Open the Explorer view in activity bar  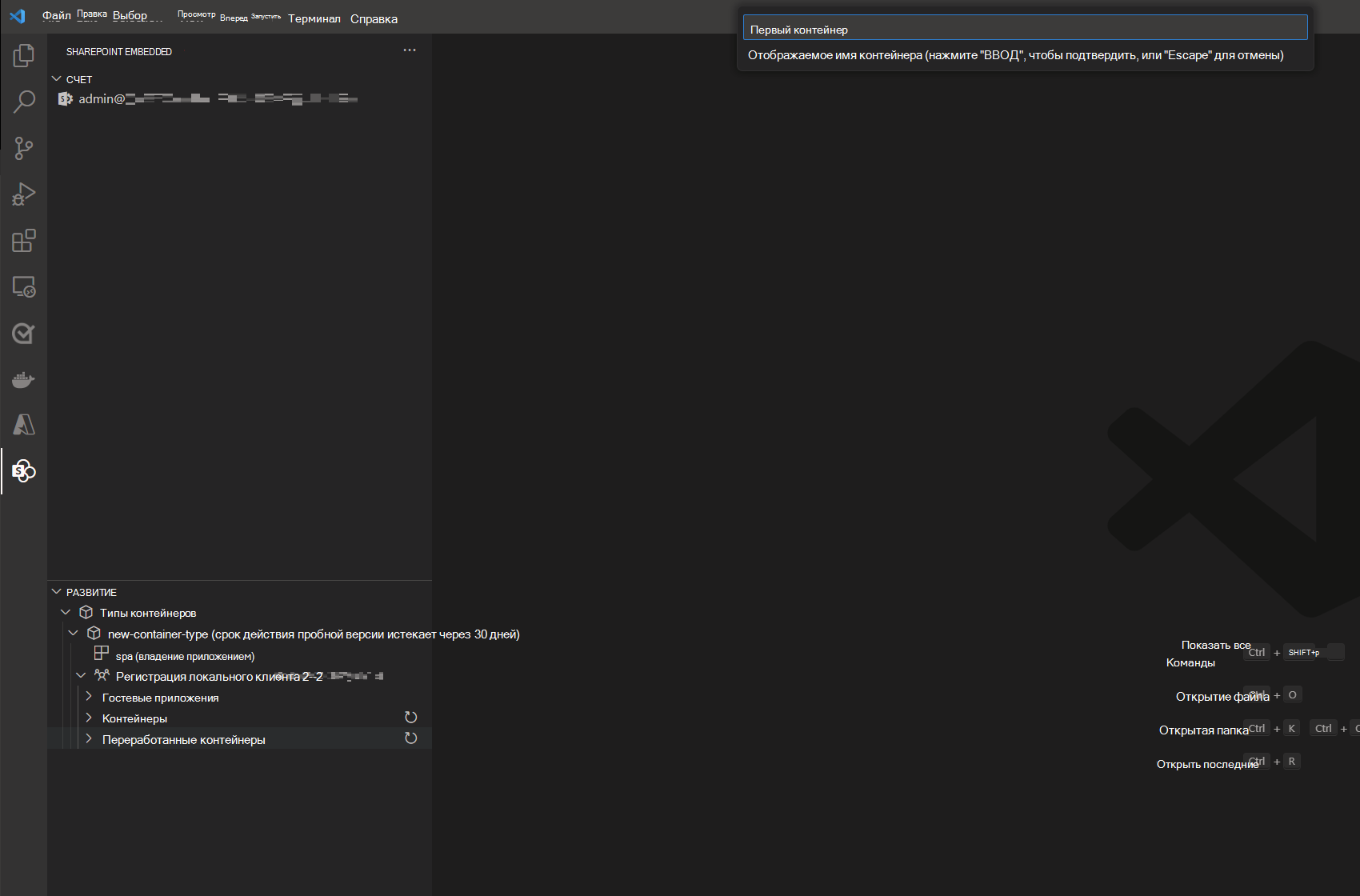pos(24,55)
